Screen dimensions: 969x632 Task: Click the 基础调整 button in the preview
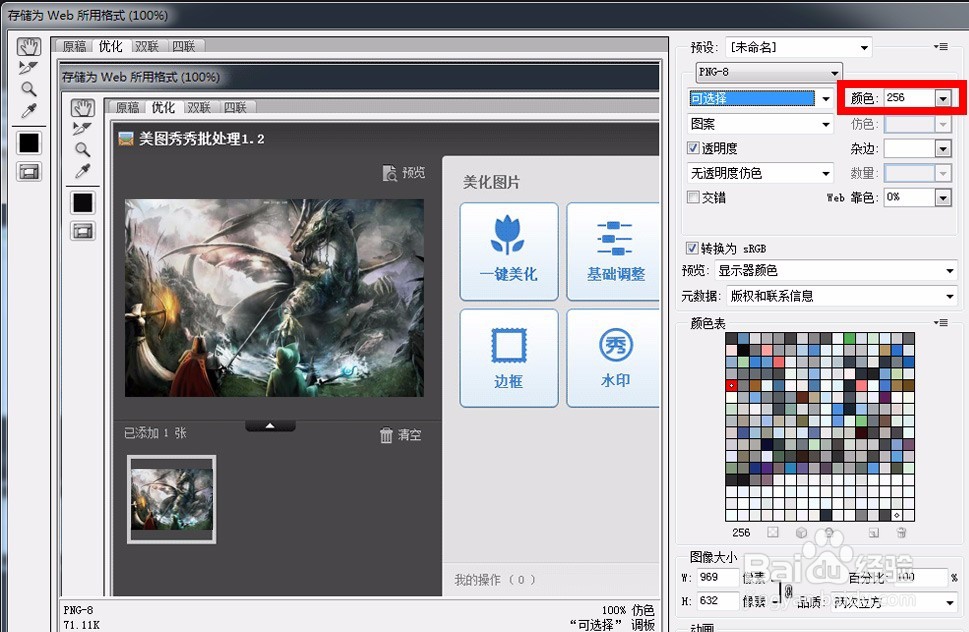pyautogui.click(x=613, y=251)
